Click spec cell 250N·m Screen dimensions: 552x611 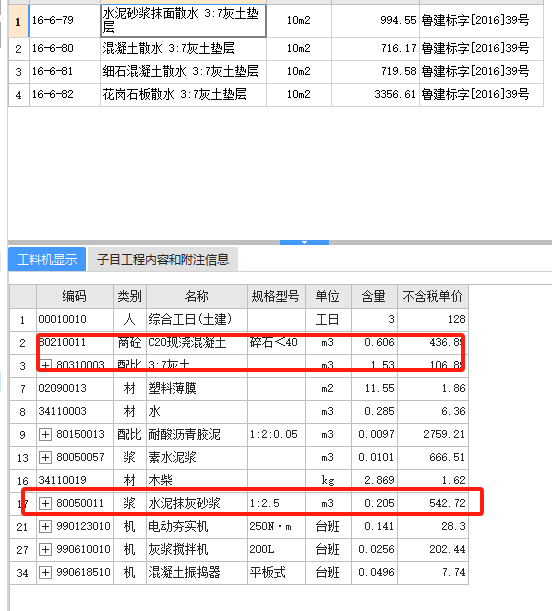click(276, 527)
